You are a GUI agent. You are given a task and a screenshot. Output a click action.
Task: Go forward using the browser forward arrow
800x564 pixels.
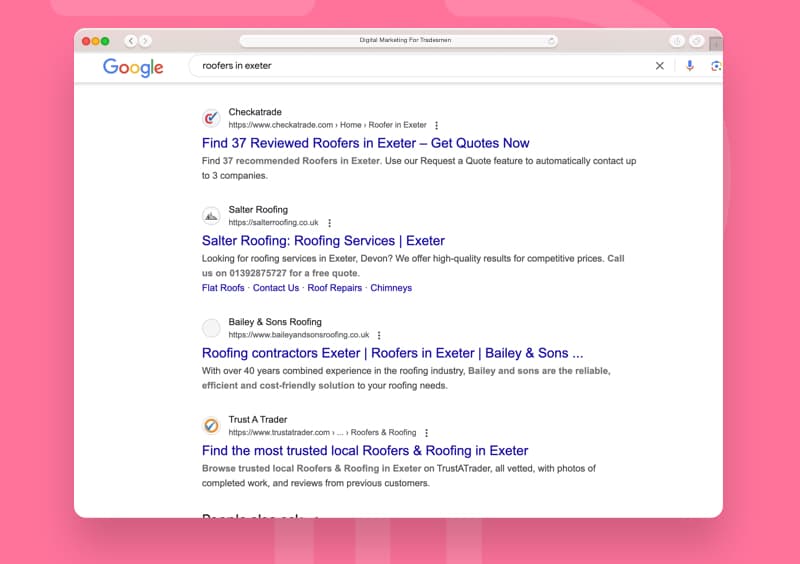pyautogui.click(x=145, y=41)
